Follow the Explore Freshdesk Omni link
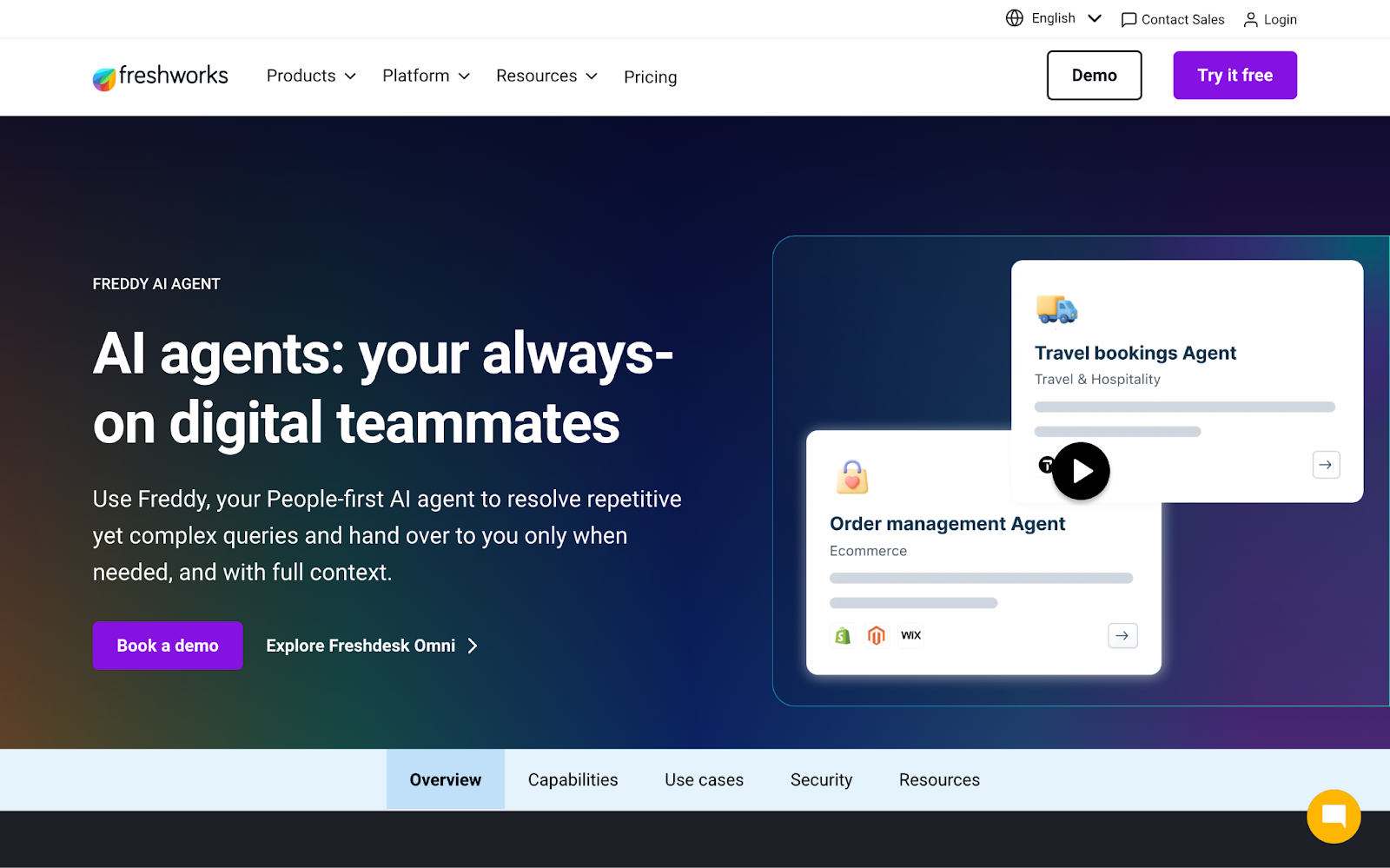Image resolution: width=1390 pixels, height=868 pixels. 372,646
